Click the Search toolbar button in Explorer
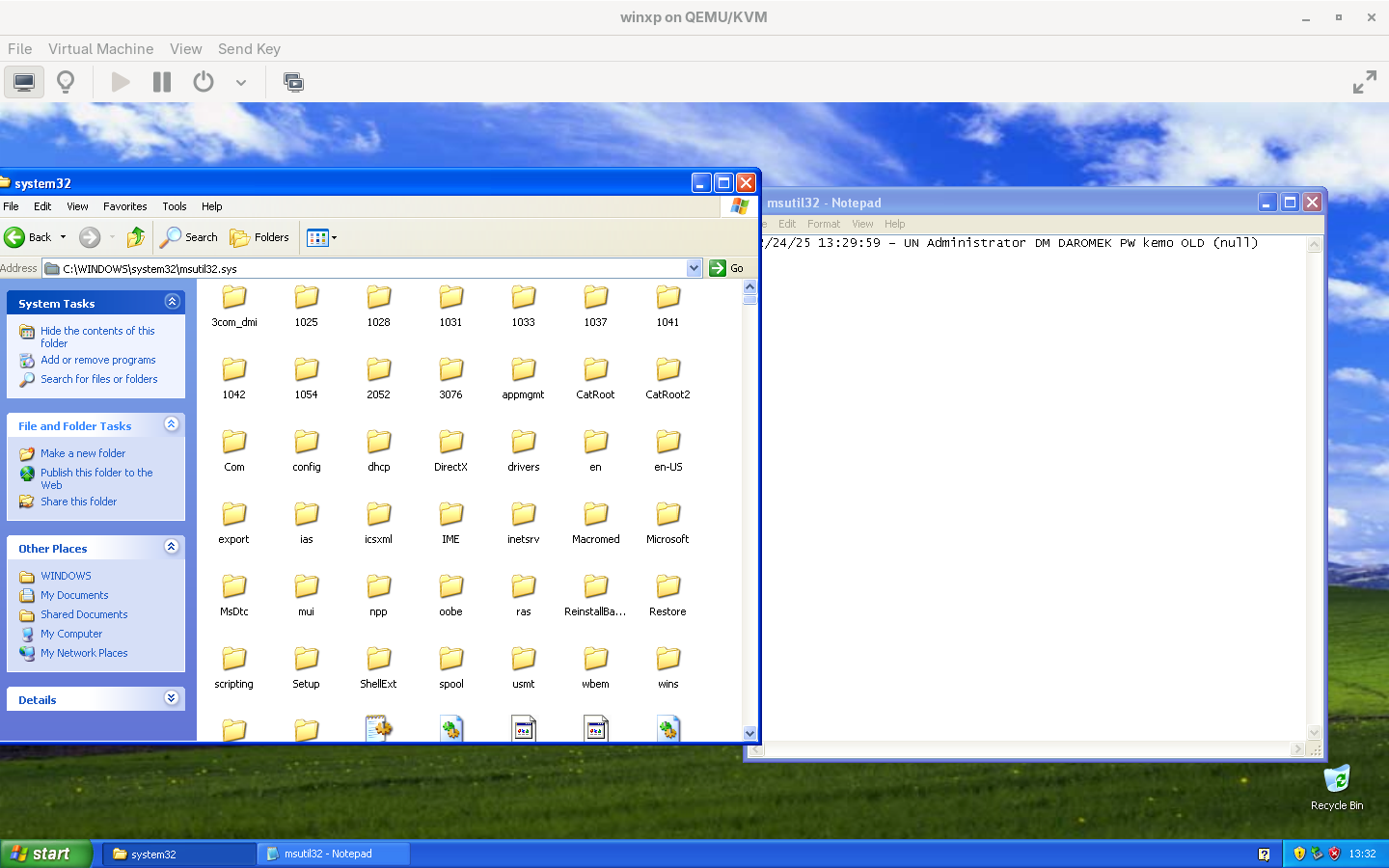 click(190, 237)
